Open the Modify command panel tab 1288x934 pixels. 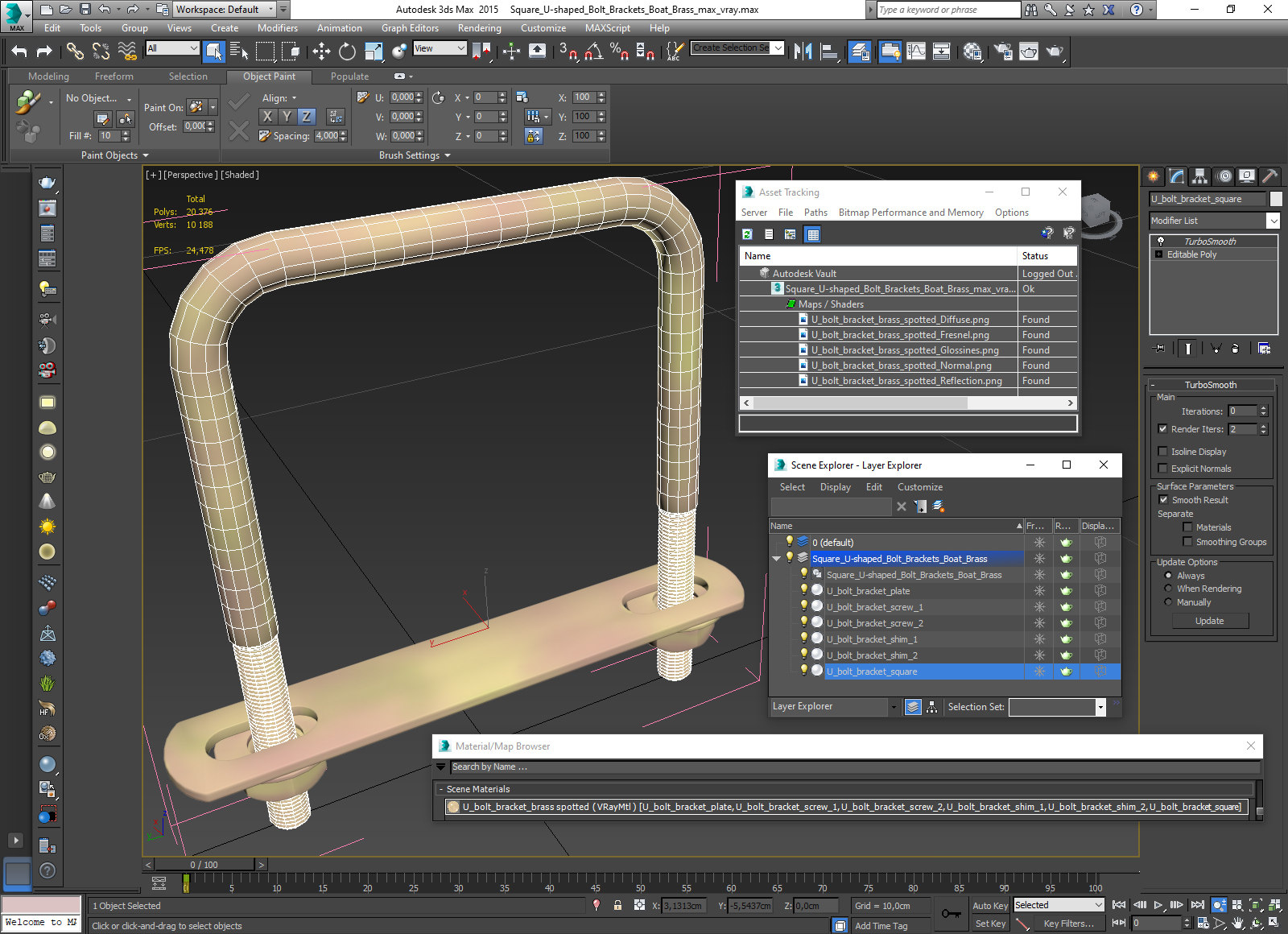click(x=1177, y=176)
